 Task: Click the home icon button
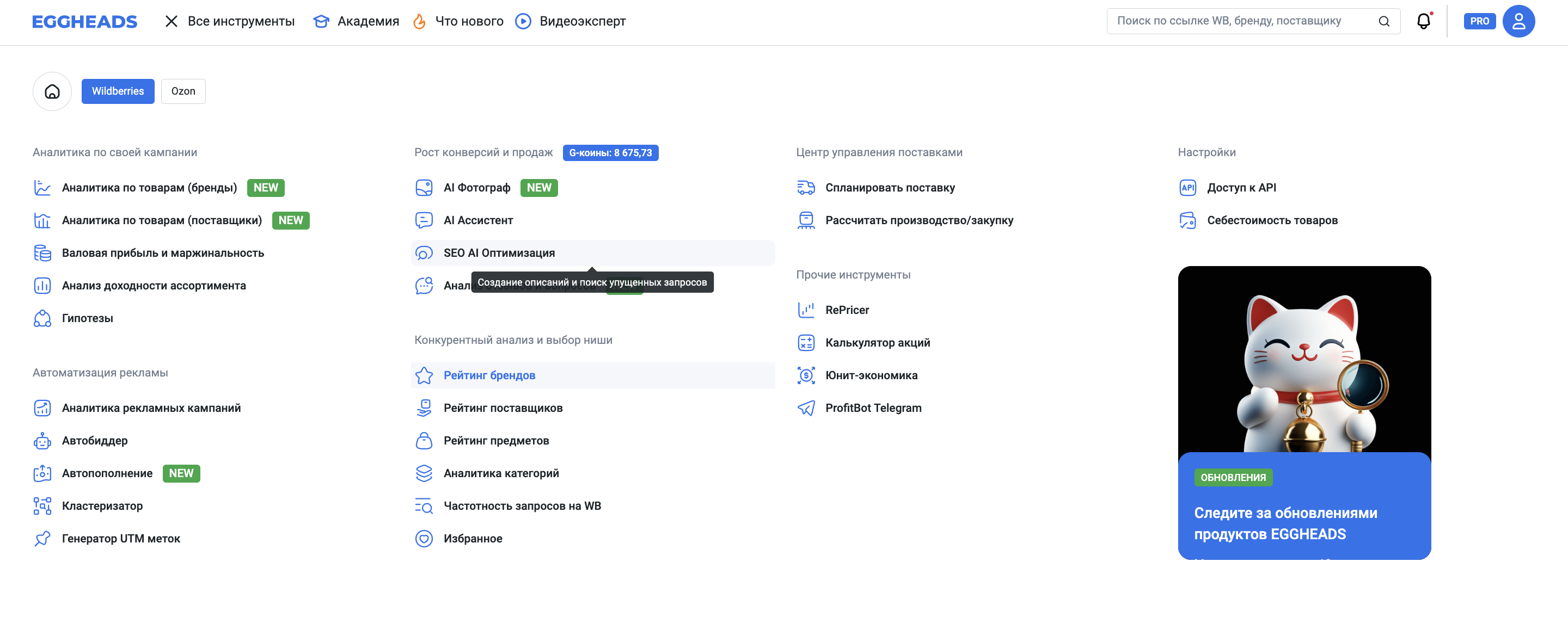[52, 91]
